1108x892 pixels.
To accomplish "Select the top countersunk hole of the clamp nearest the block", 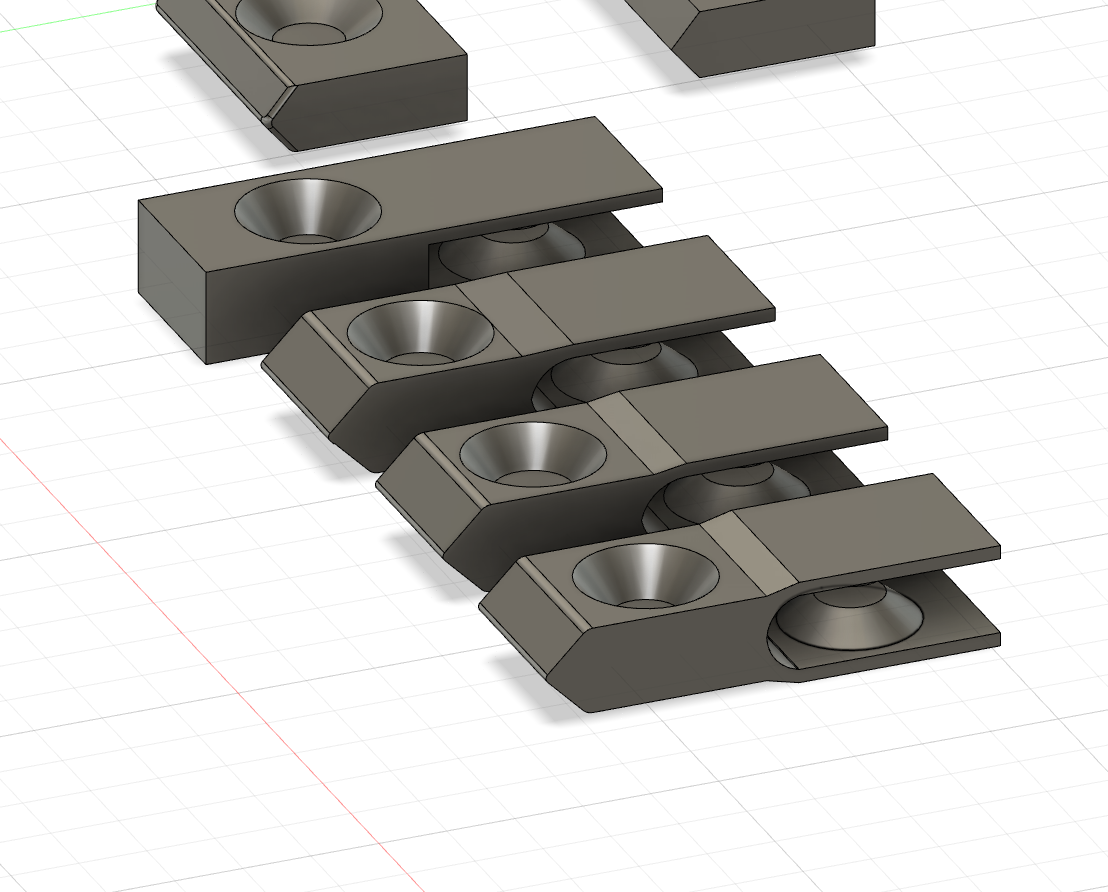I will [420, 333].
